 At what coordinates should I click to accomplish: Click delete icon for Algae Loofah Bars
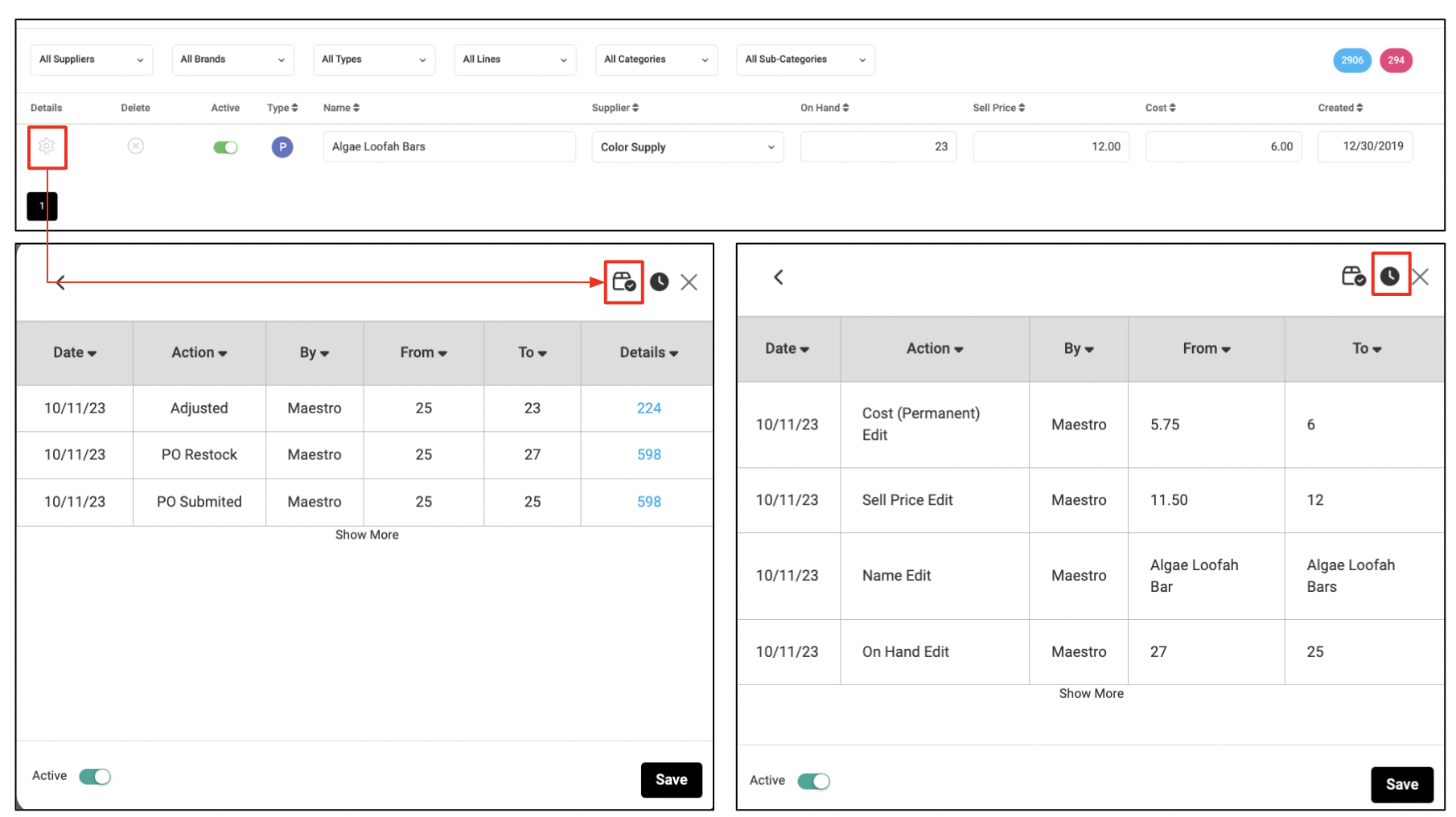point(136,146)
